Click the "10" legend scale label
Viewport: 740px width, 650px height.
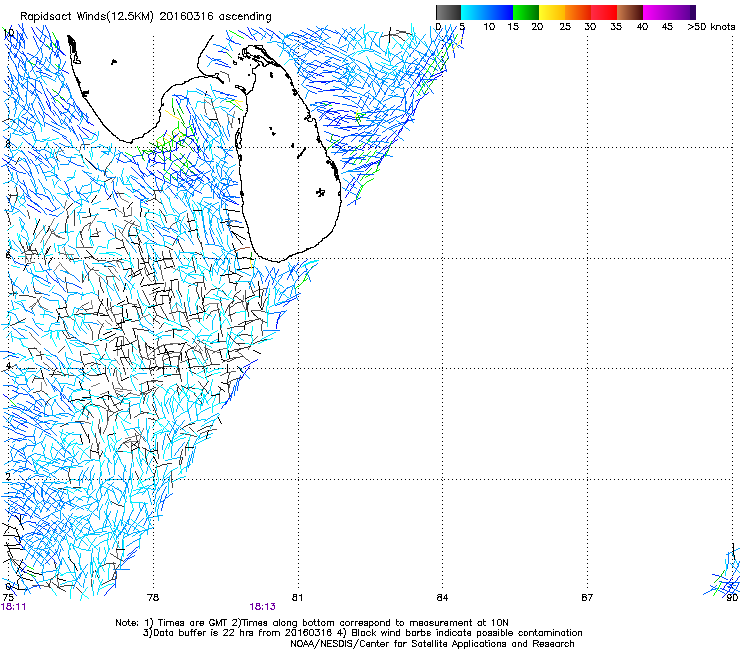[x=489, y=27]
